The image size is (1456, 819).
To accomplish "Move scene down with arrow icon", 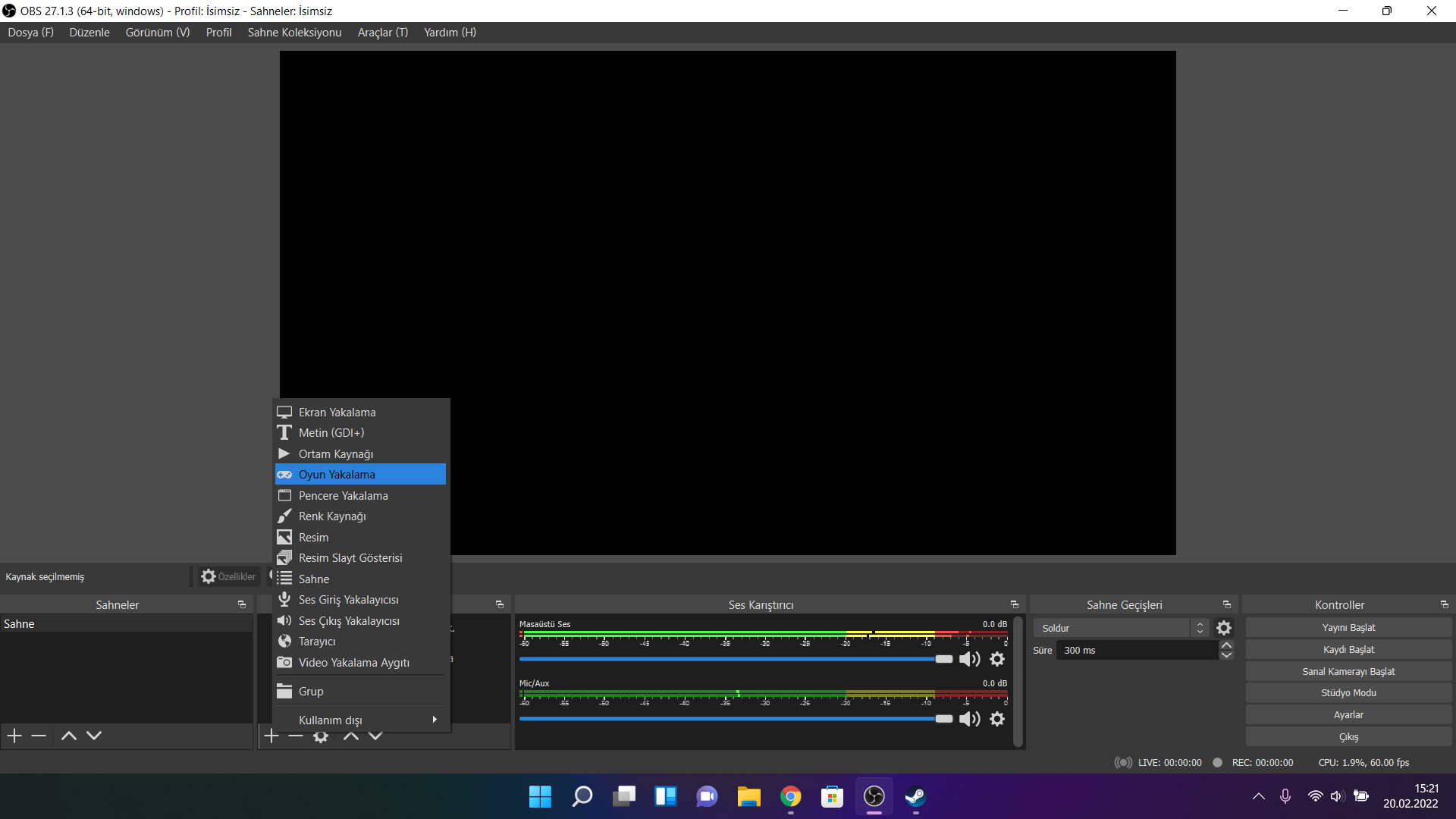I will pos(94,736).
